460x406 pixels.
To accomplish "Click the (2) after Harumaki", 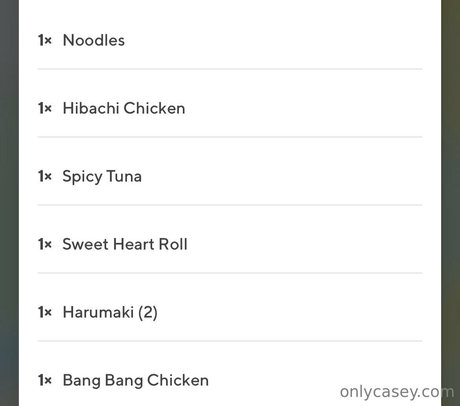I will 148,313.
